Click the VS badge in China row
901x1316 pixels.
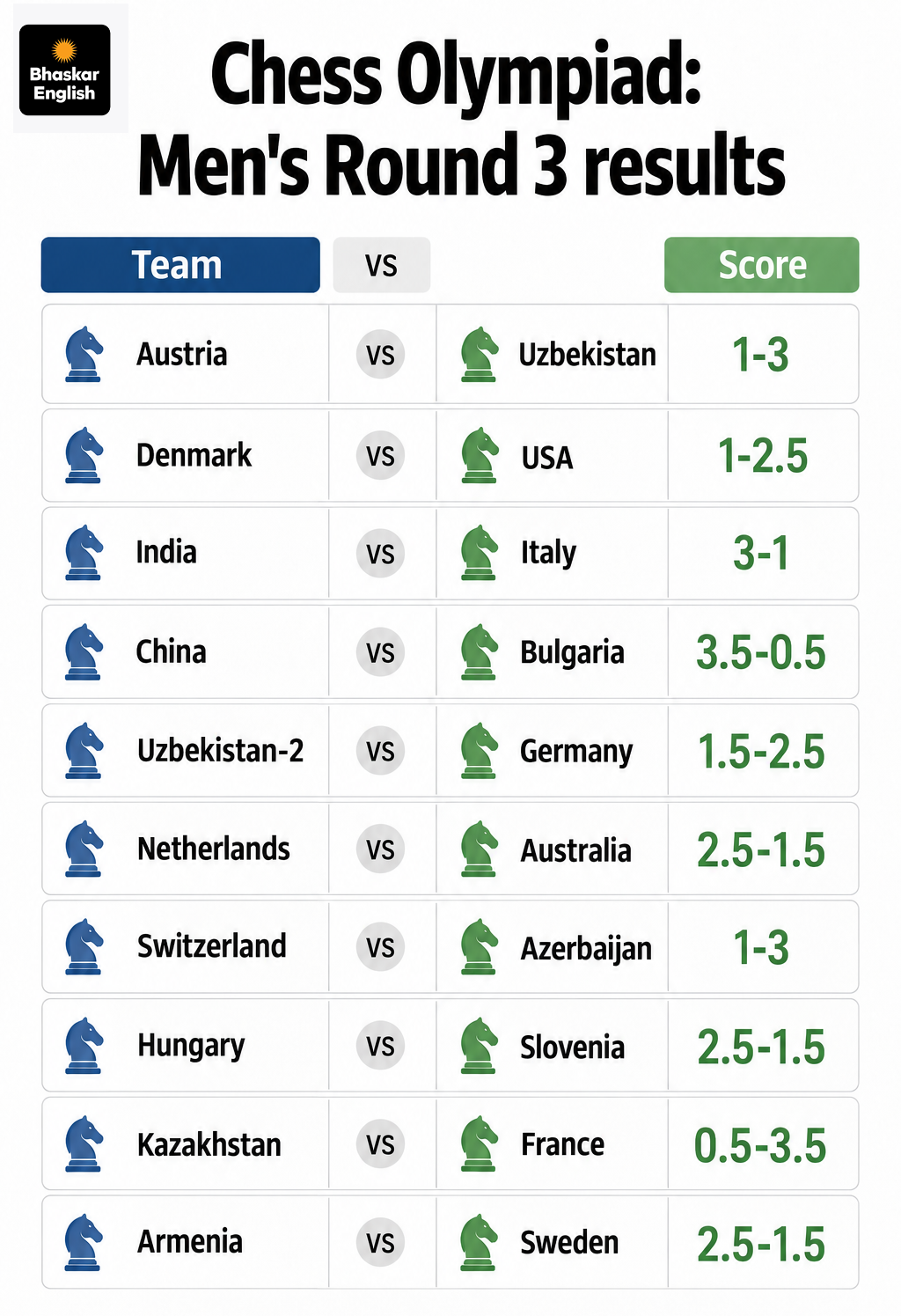(x=380, y=652)
